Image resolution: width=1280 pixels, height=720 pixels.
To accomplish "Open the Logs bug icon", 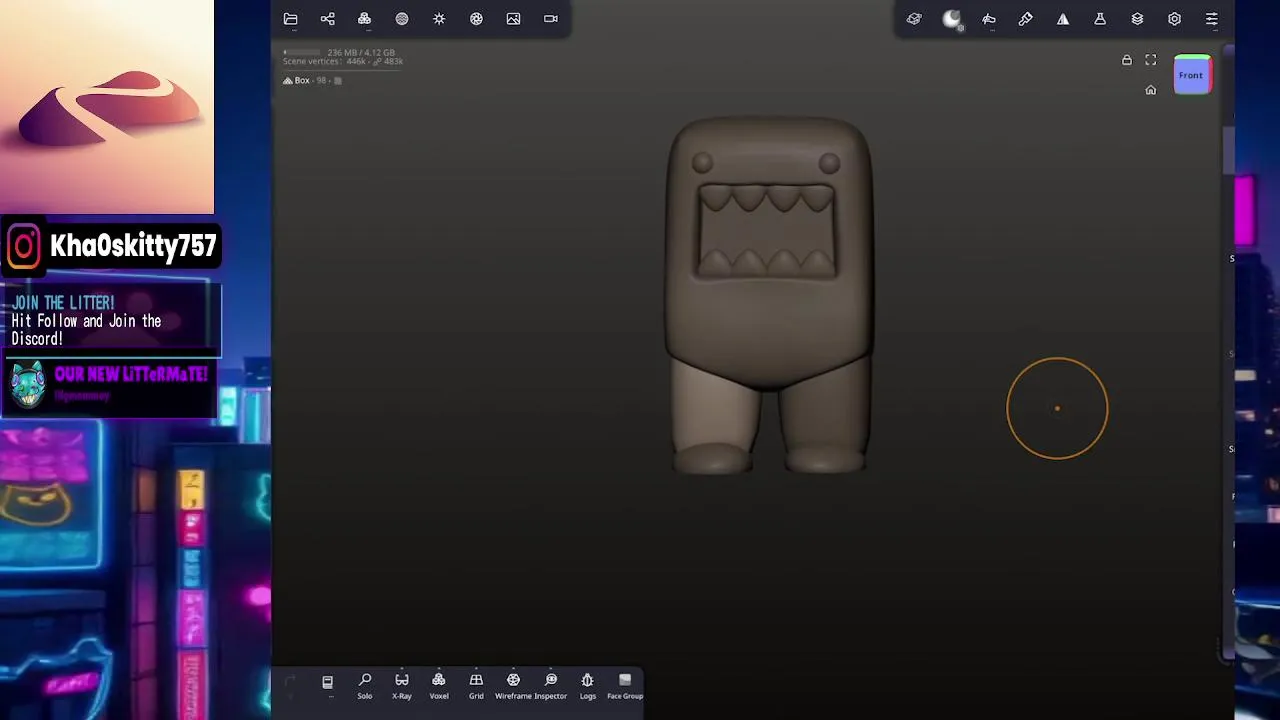I will coord(588,685).
